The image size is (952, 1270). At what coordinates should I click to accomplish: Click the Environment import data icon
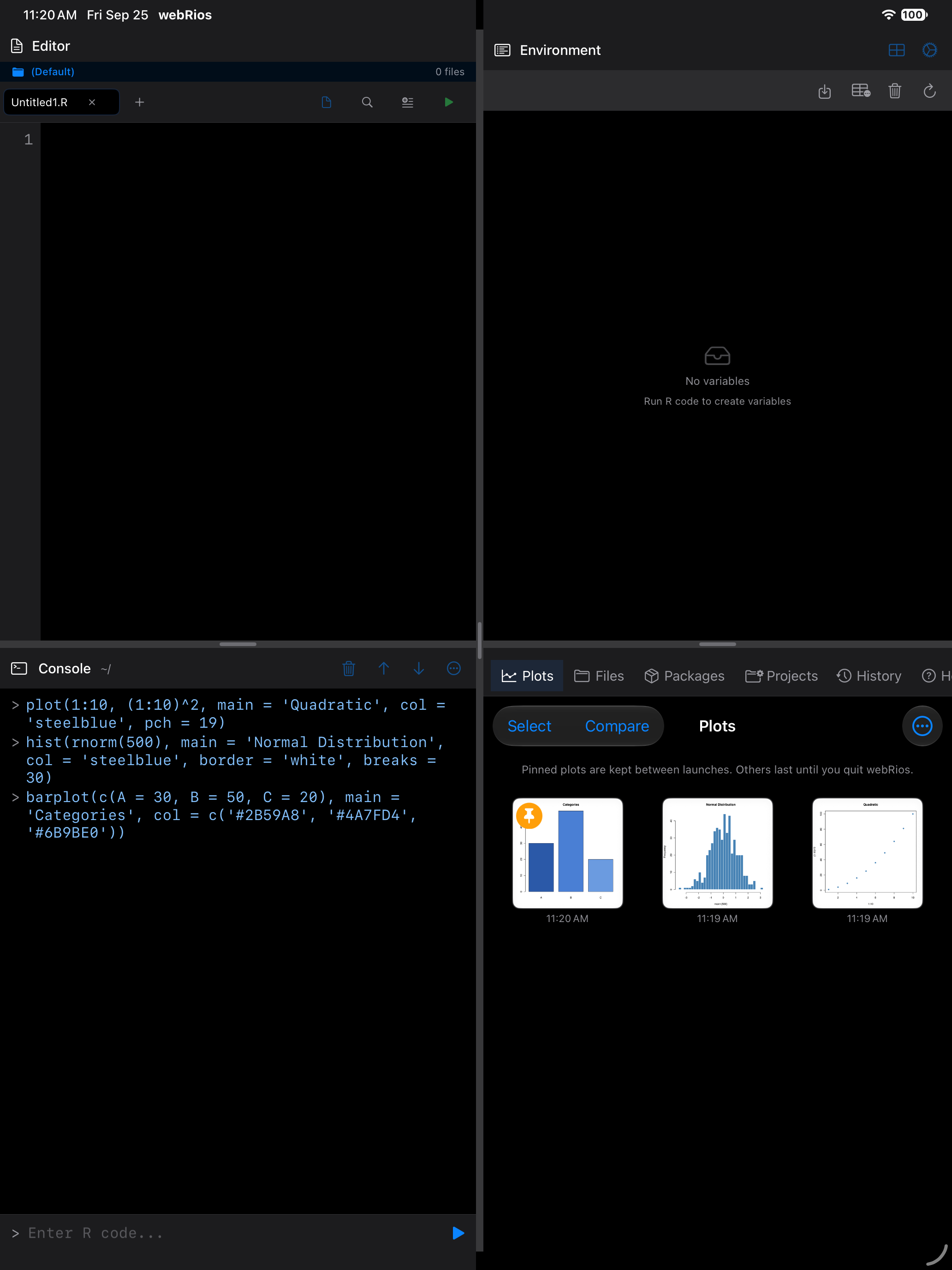[825, 91]
